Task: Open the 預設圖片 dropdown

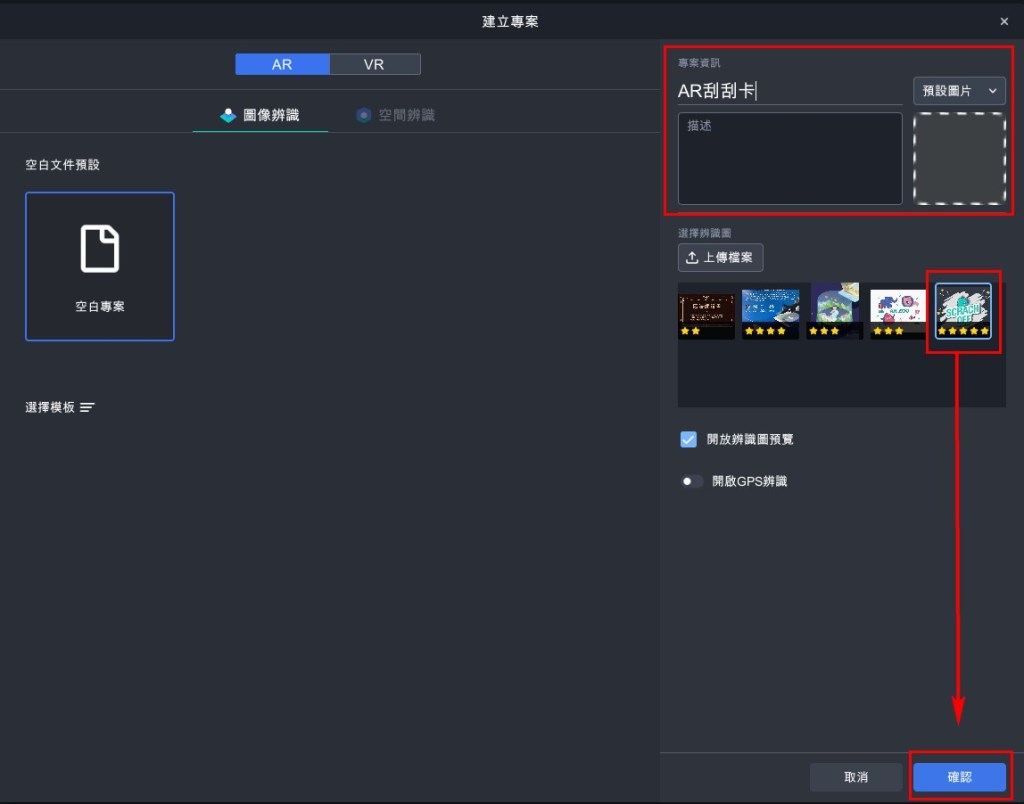Action: (959, 91)
